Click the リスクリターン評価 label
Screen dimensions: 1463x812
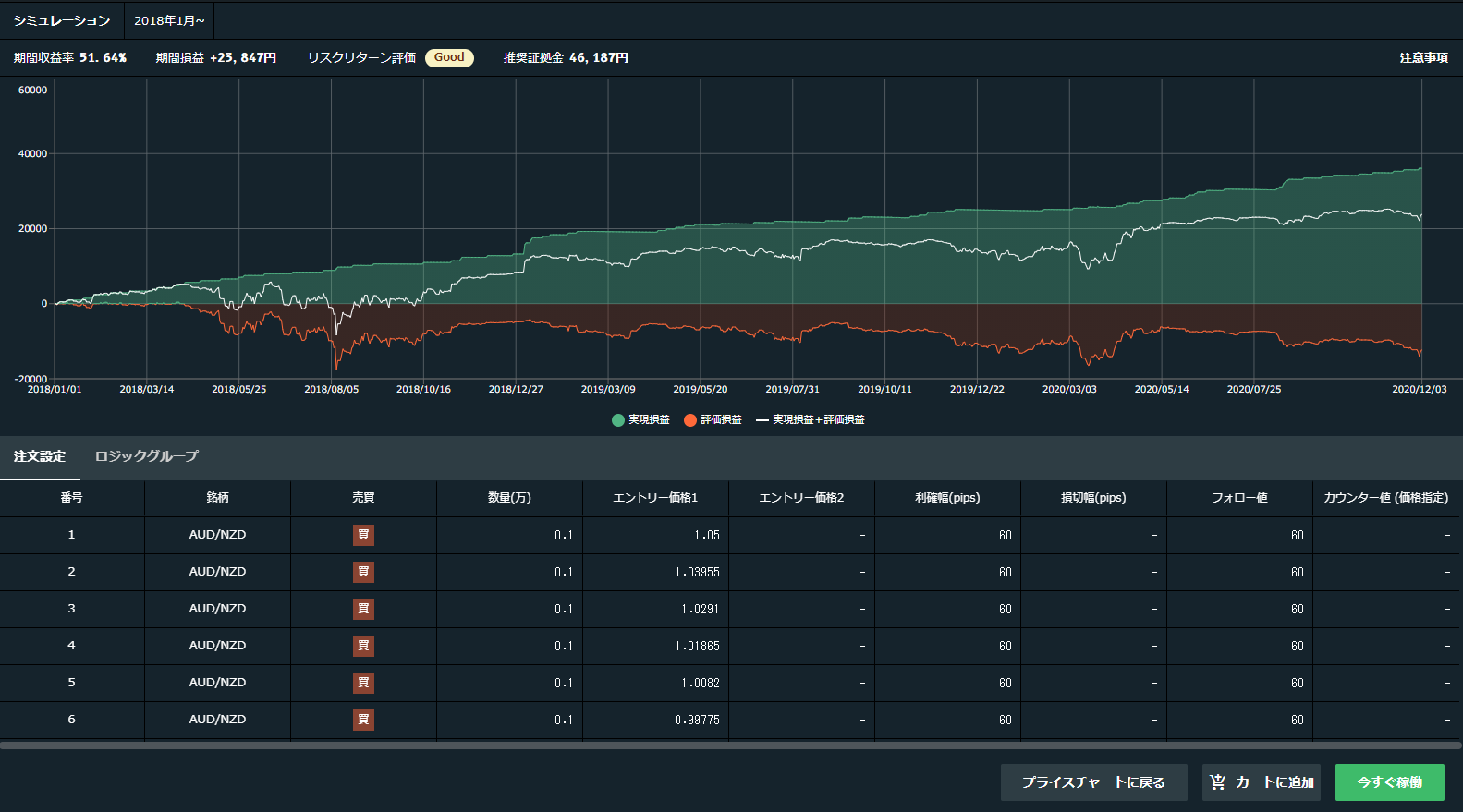pos(361,57)
